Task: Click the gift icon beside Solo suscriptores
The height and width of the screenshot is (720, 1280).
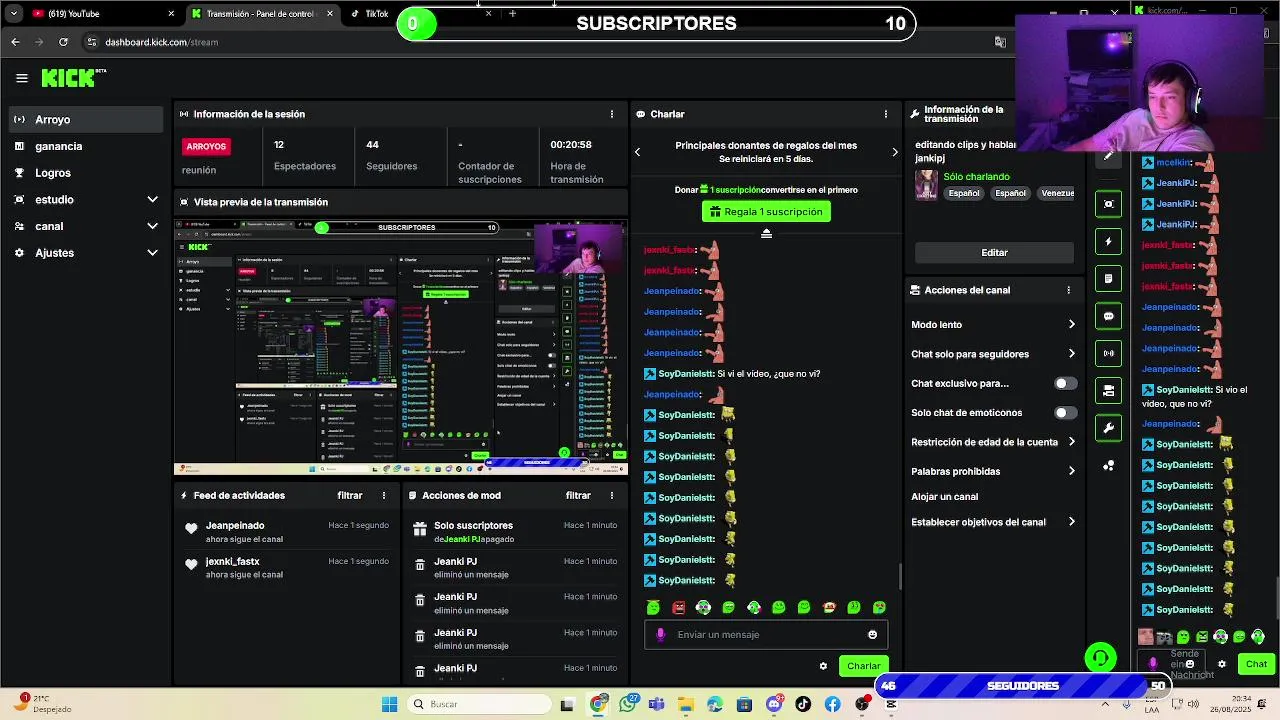Action: tap(420, 529)
